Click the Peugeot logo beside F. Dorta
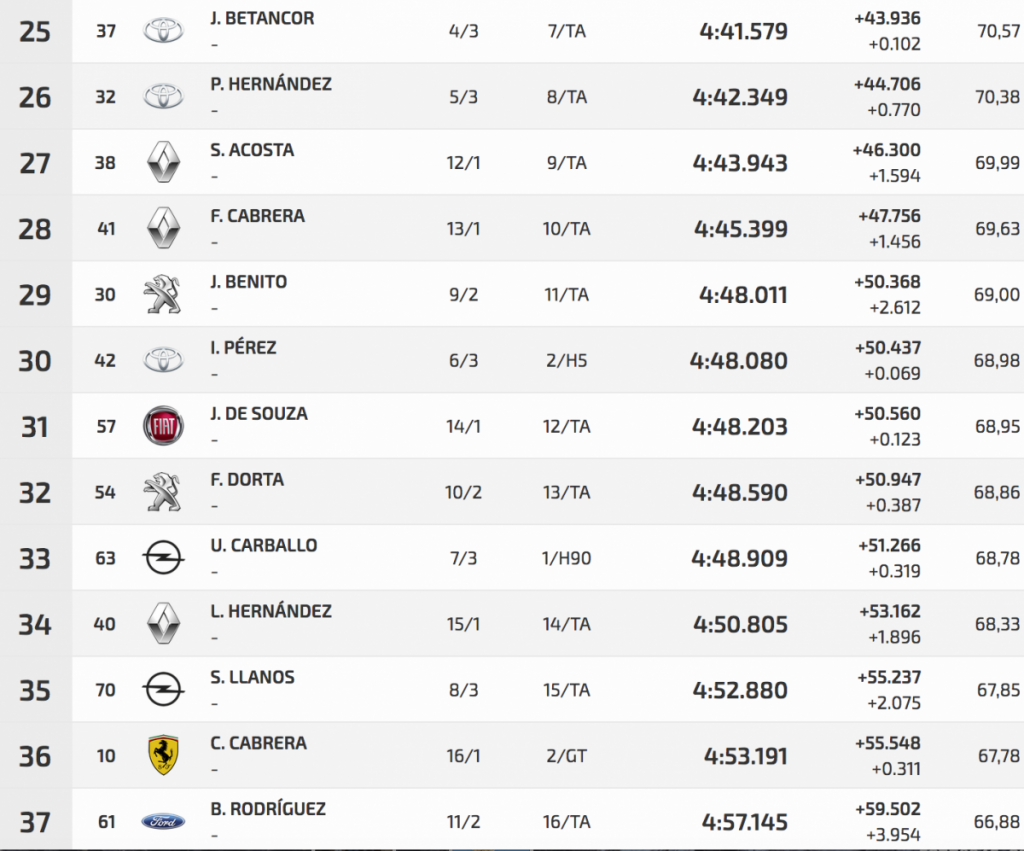Image resolution: width=1024 pixels, height=851 pixels. tap(163, 492)
